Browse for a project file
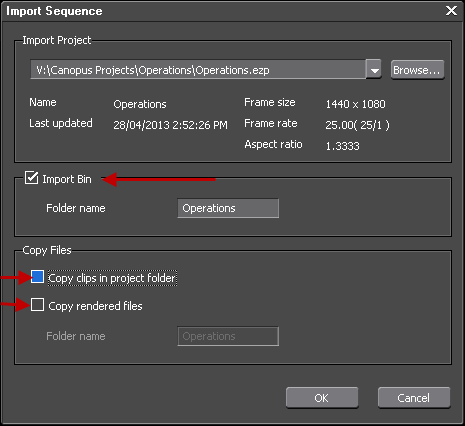The width and height of the screenshot is (465, 426). pos(417,70)
